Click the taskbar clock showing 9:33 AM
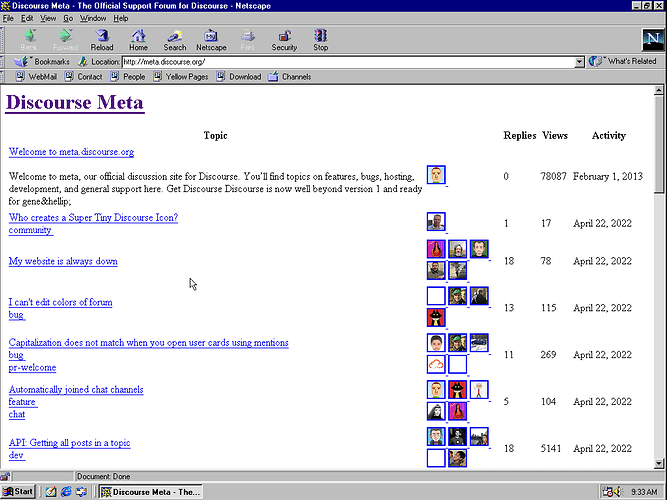This screenshot has height=500, width=667. (x=644, y=492)
